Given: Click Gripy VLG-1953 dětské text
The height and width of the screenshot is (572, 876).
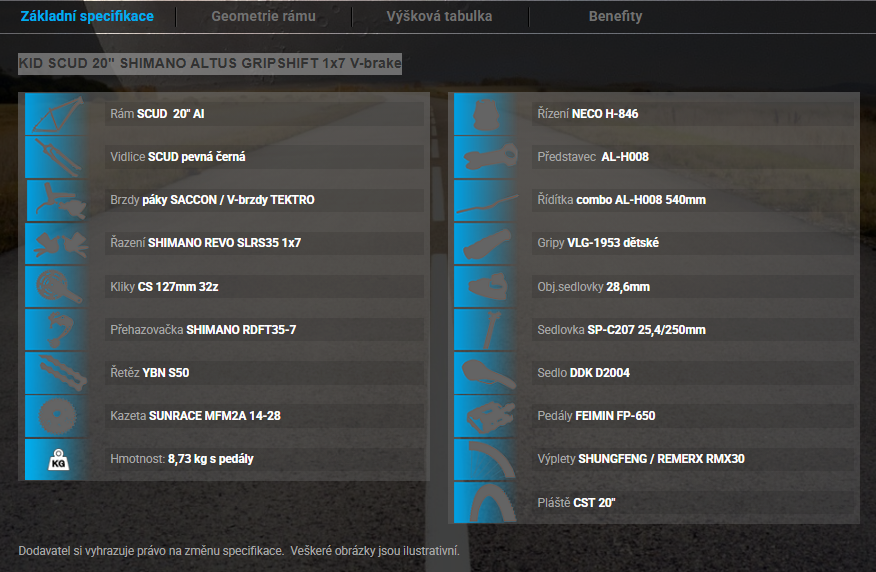Looking at the screenshot, I should 598,243.
